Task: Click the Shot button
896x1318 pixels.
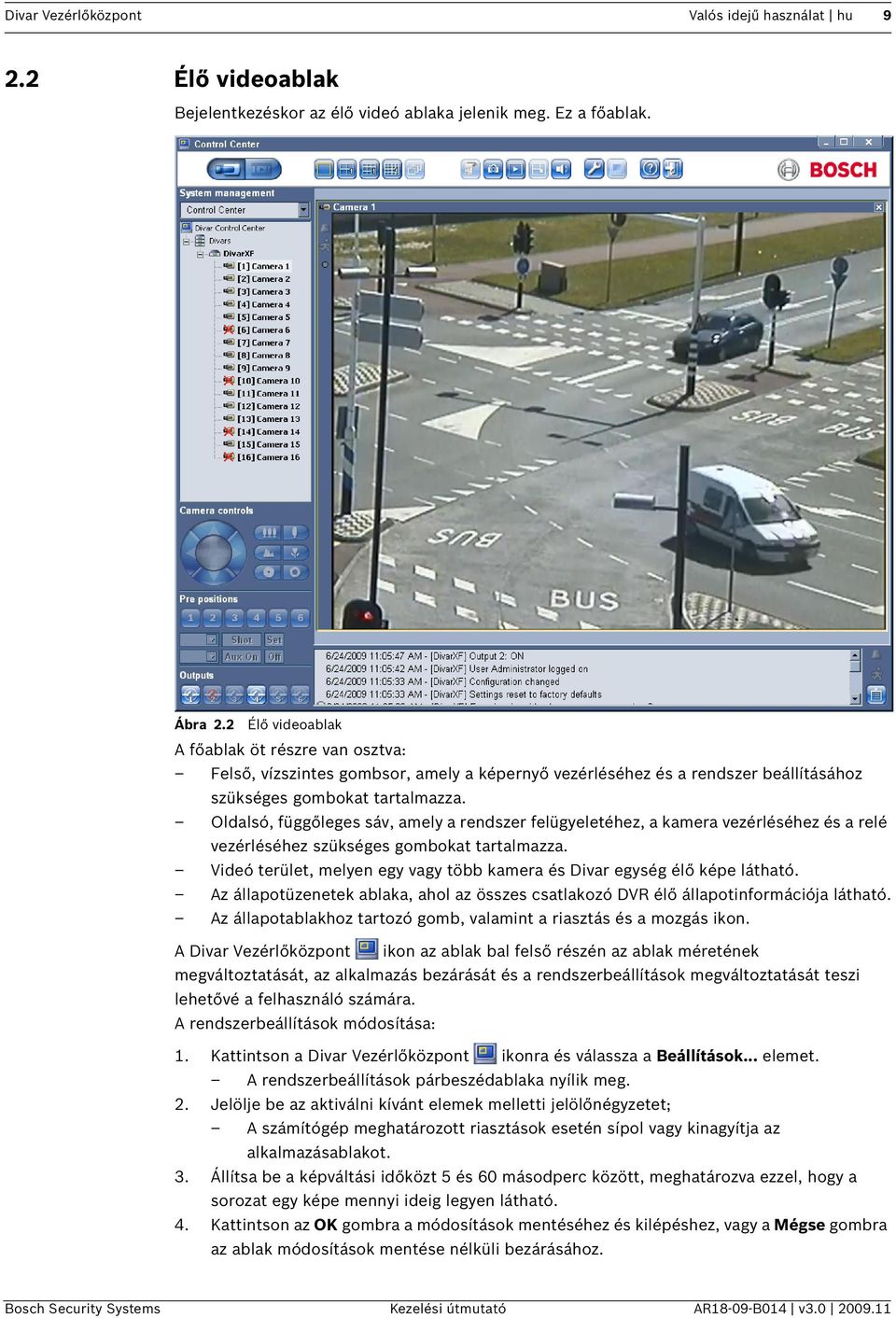Action: [x=242, y=640]
